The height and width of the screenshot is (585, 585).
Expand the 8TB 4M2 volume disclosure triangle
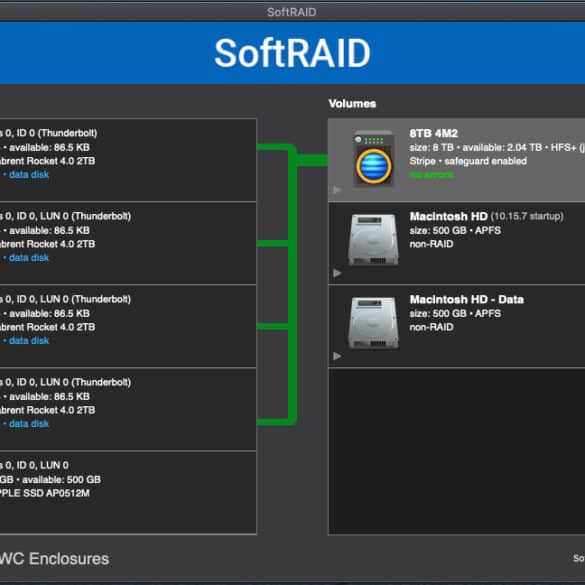point(337,190)
